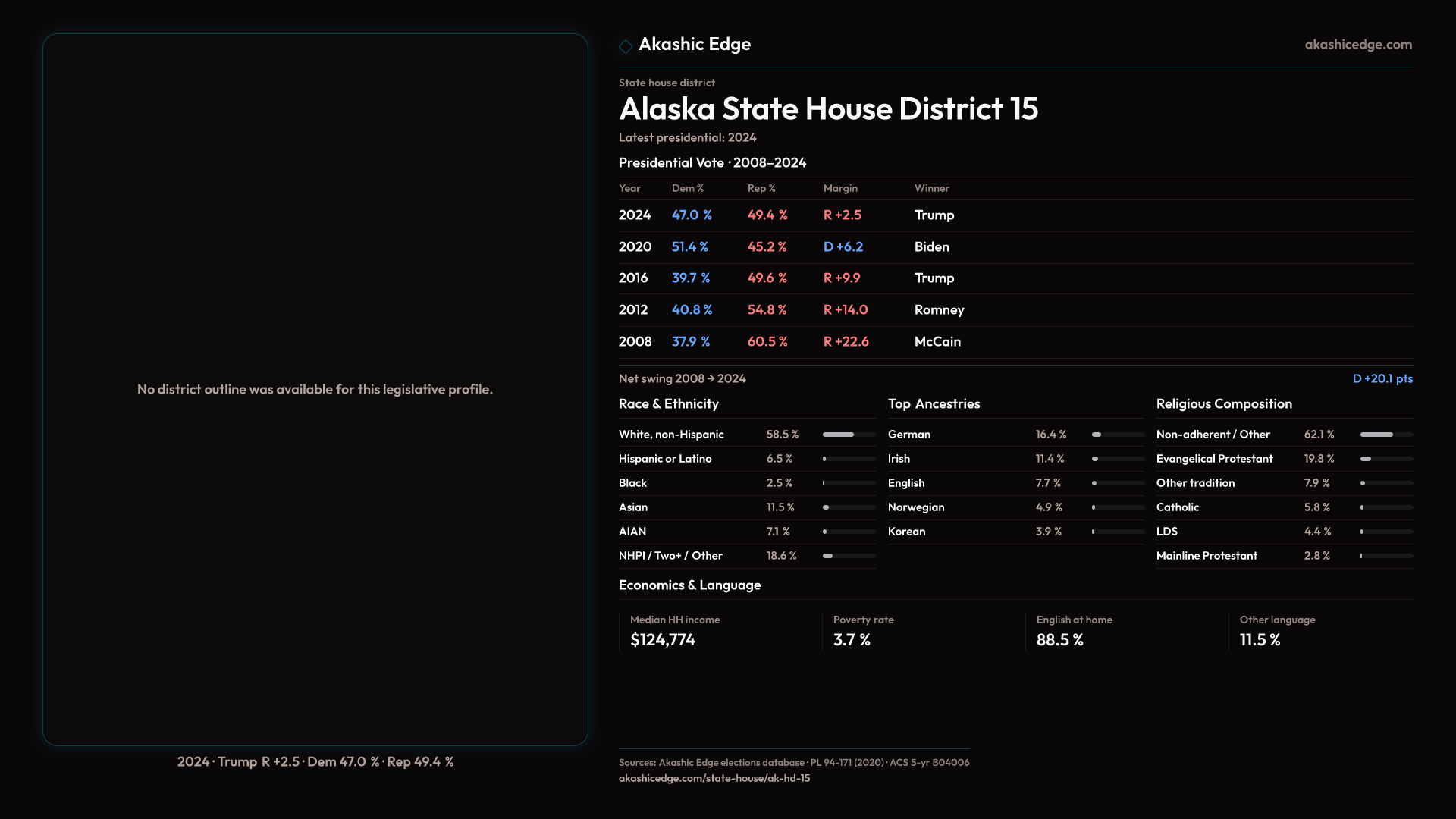Open the akashicedge.com link at top right
Screen dimensions: 1456x819
1357,45
